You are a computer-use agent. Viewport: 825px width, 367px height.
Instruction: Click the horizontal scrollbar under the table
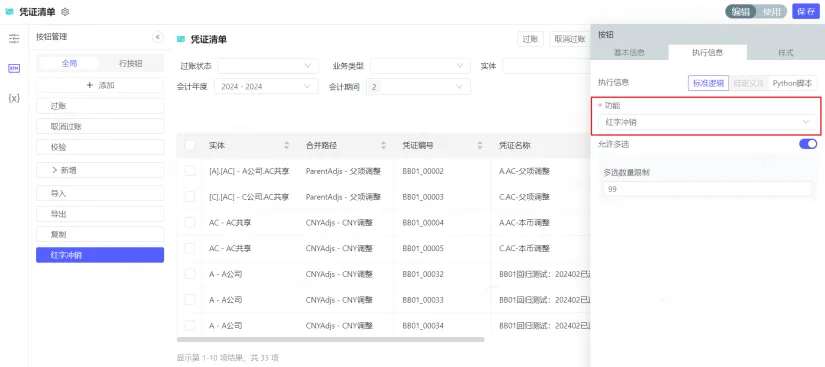pos(330,340)
